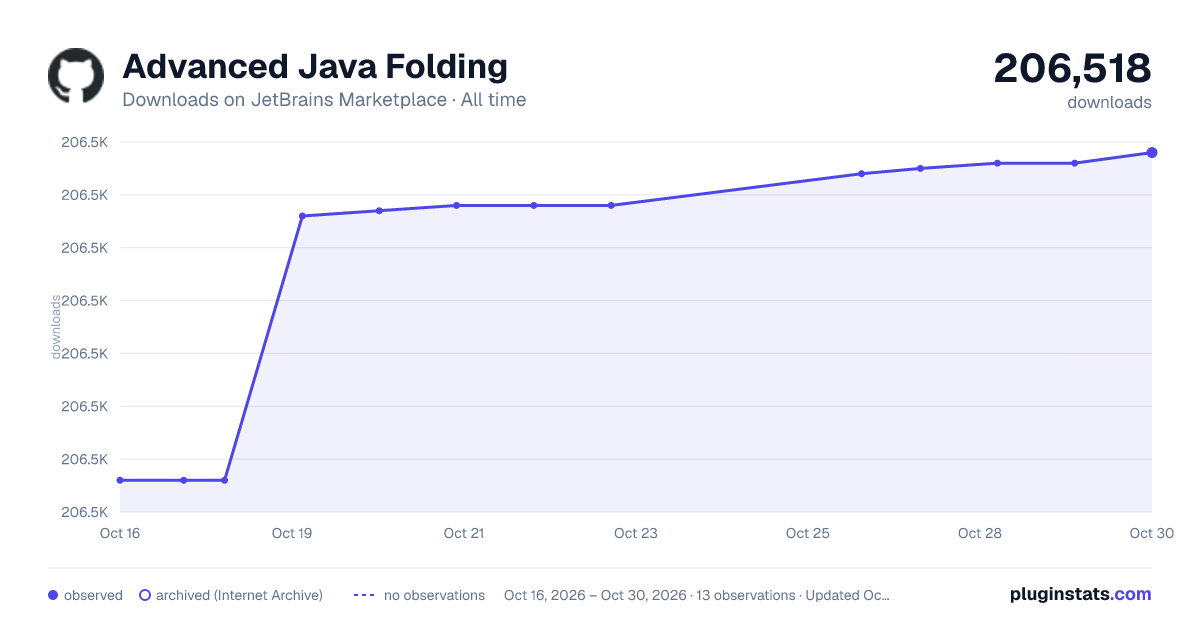Click the Oct 21 axis label
The image size is (1200, 630).
pos(464,533)
